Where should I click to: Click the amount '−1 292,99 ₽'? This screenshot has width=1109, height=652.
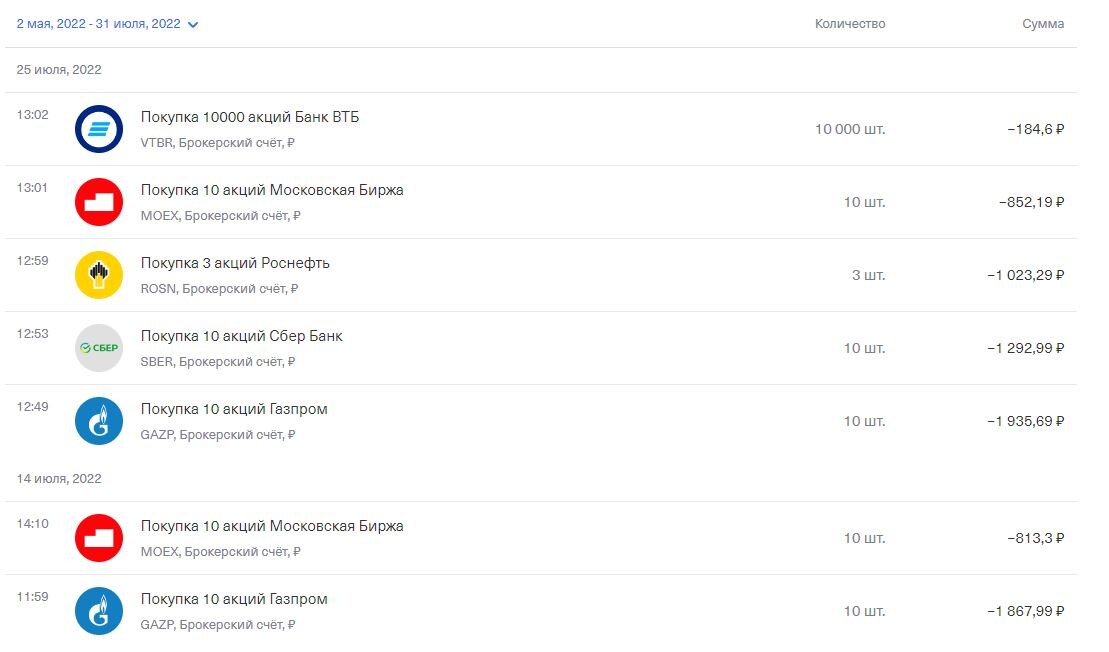[x=1026, y=348]
